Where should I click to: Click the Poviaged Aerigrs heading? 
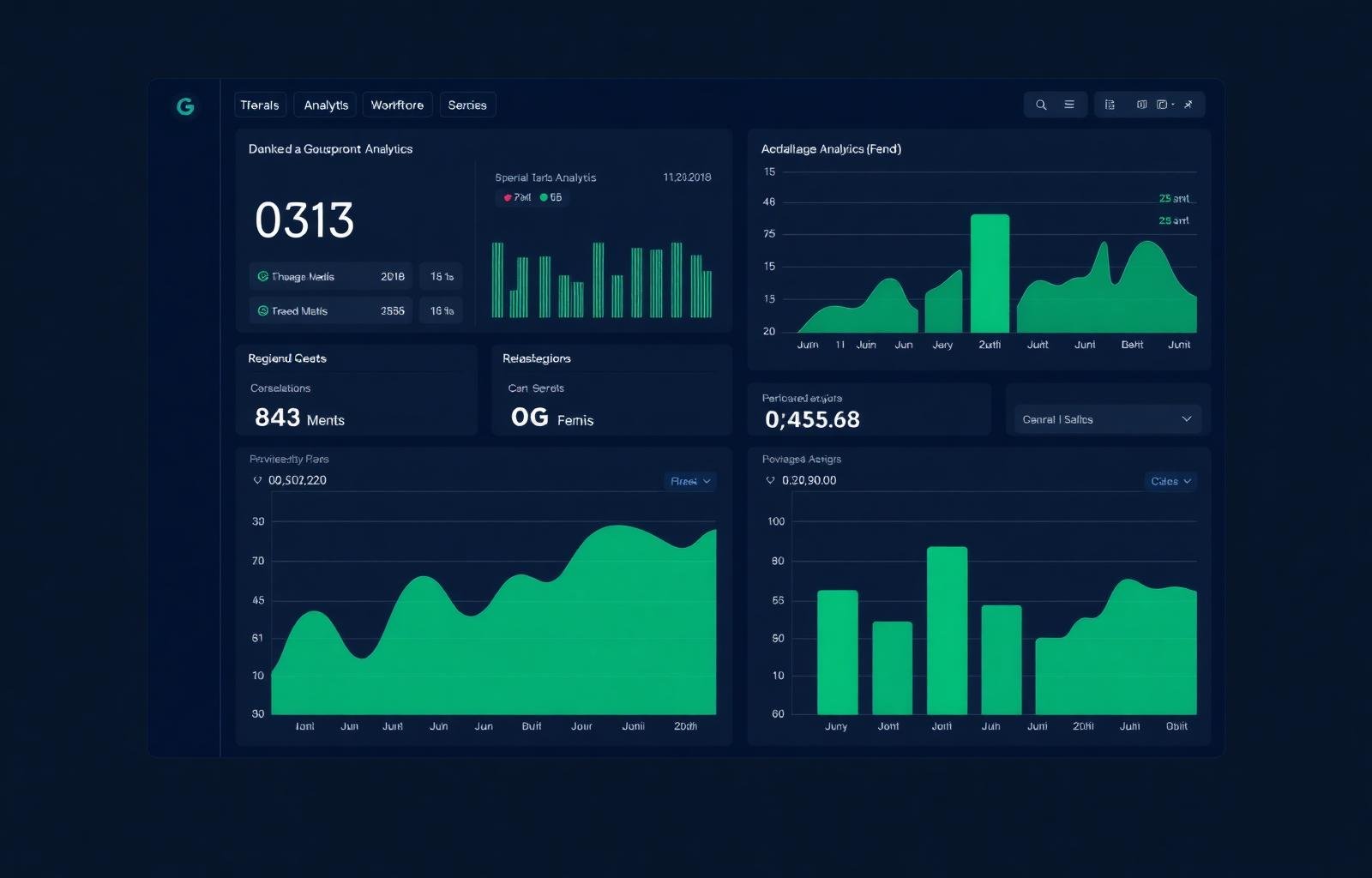(x=802, y=459)
